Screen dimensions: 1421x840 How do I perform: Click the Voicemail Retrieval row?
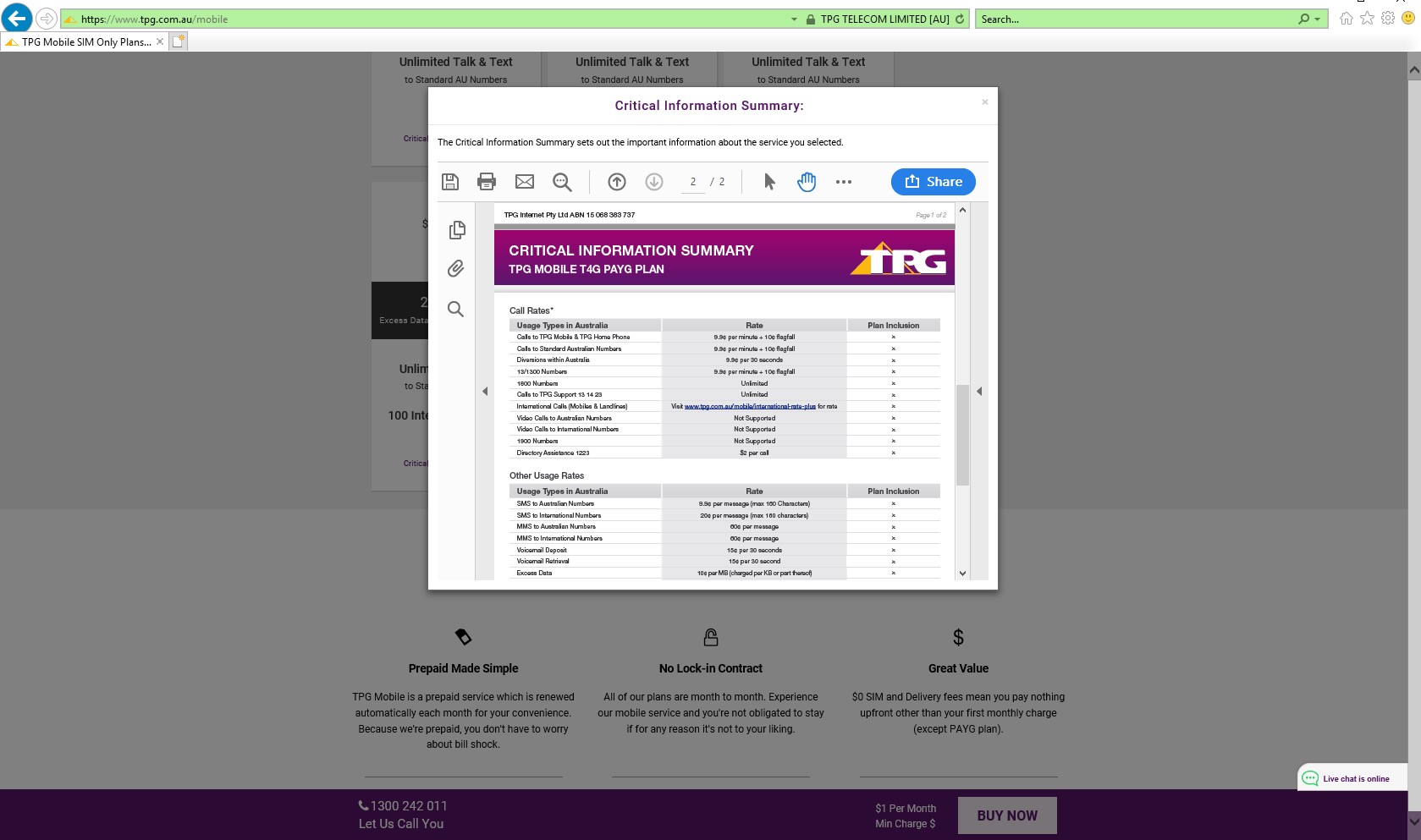(724, 561)
